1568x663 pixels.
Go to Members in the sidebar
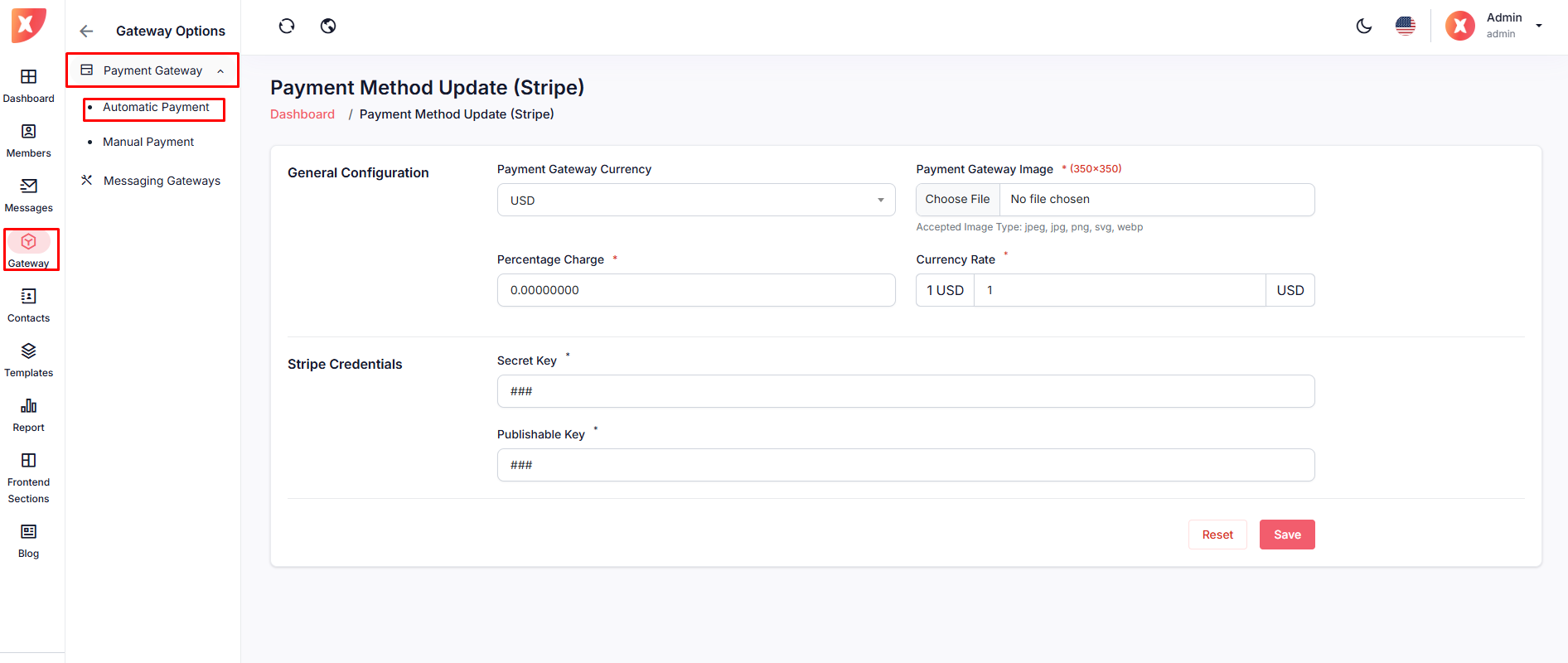point(28,132)
